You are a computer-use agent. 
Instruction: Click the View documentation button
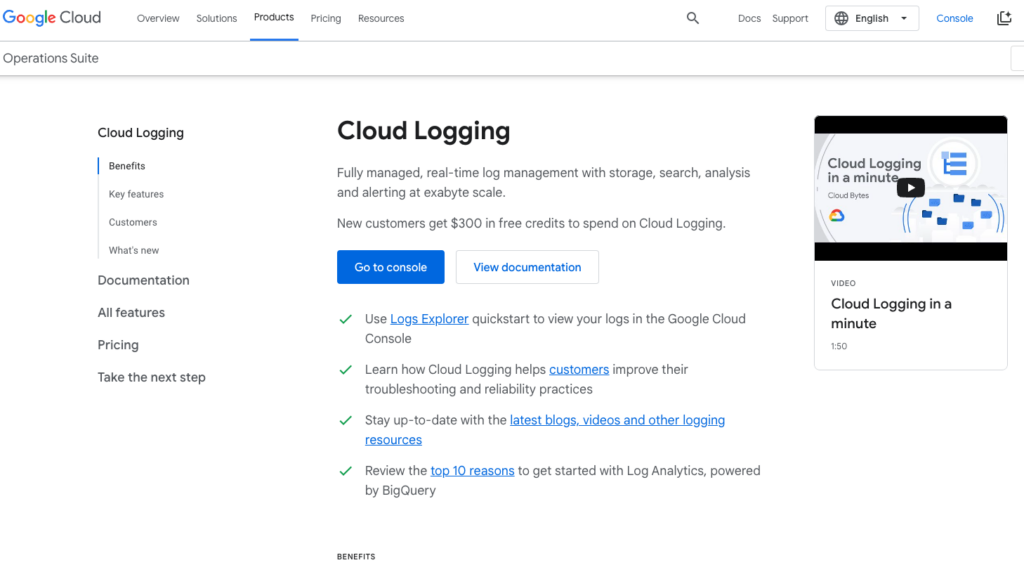527,267
